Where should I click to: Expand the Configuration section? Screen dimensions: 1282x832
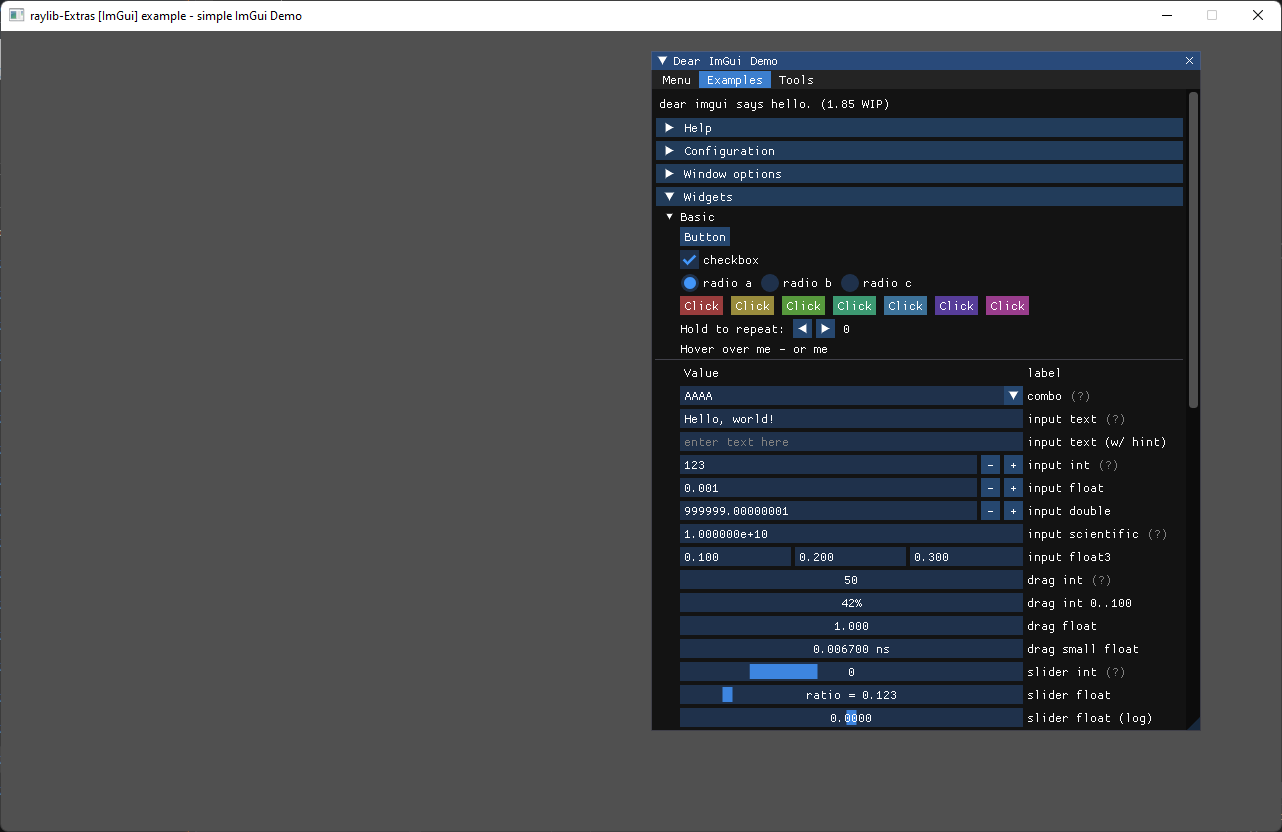click(x=729, y=151)
